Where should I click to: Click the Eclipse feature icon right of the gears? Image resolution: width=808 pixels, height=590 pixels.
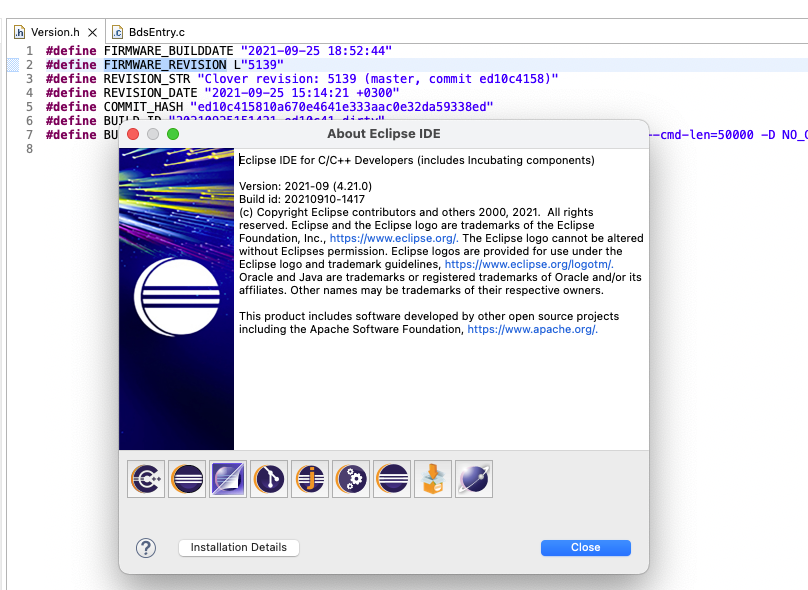pos(392,479)
